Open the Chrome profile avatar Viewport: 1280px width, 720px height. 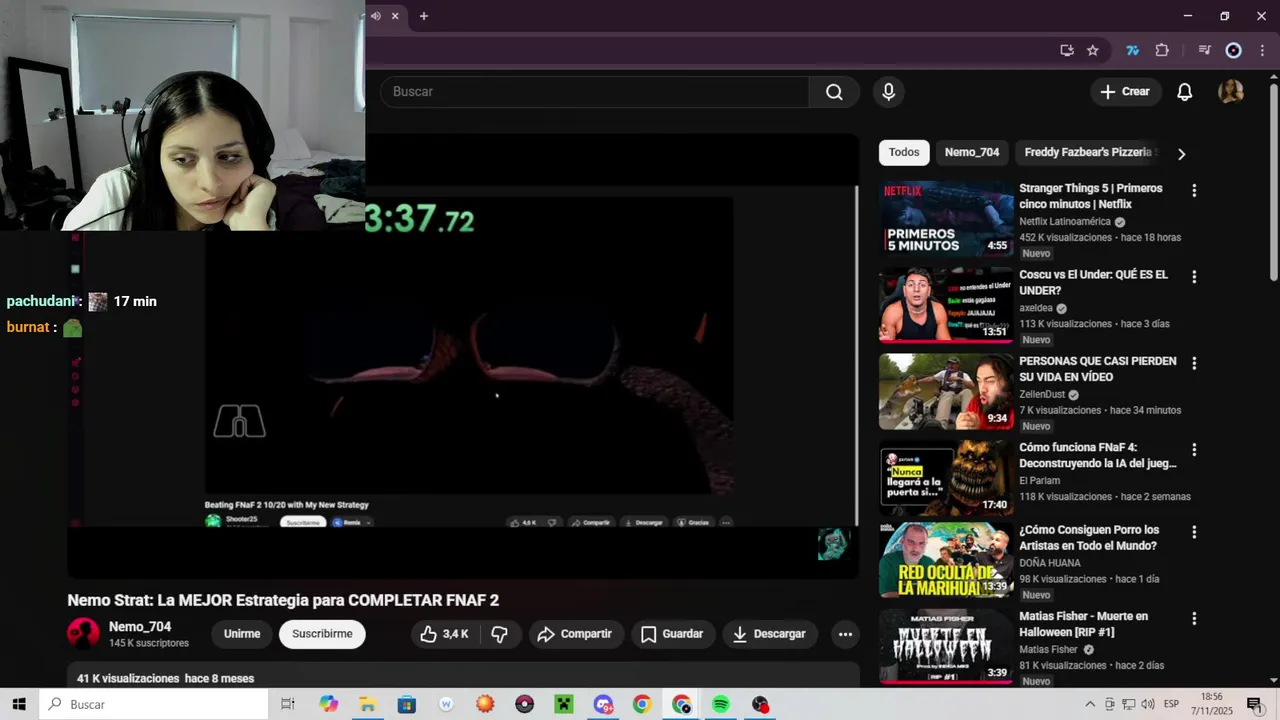point(1233,50)
